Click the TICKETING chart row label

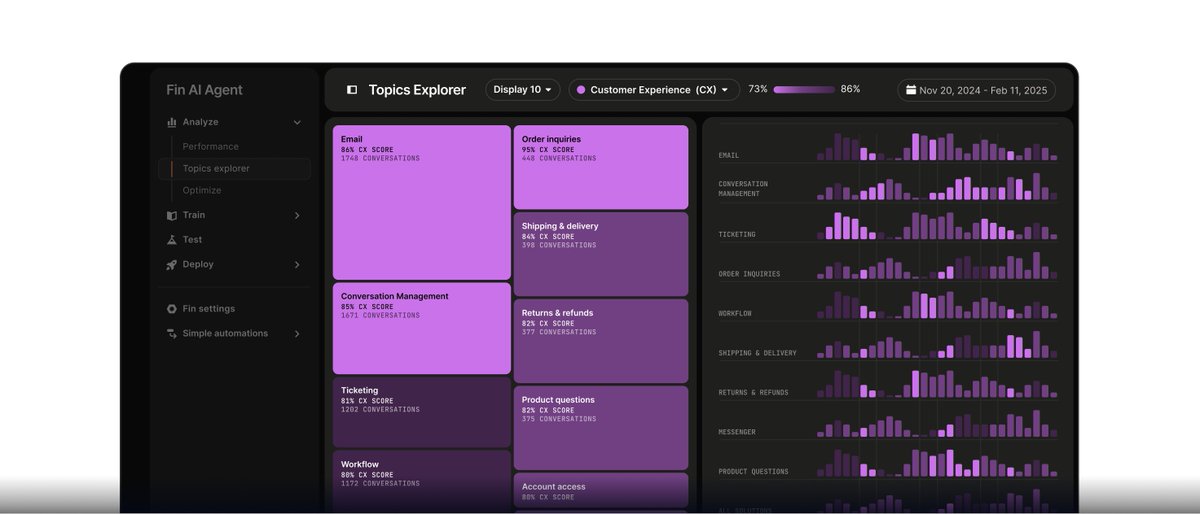pos(737,235)
